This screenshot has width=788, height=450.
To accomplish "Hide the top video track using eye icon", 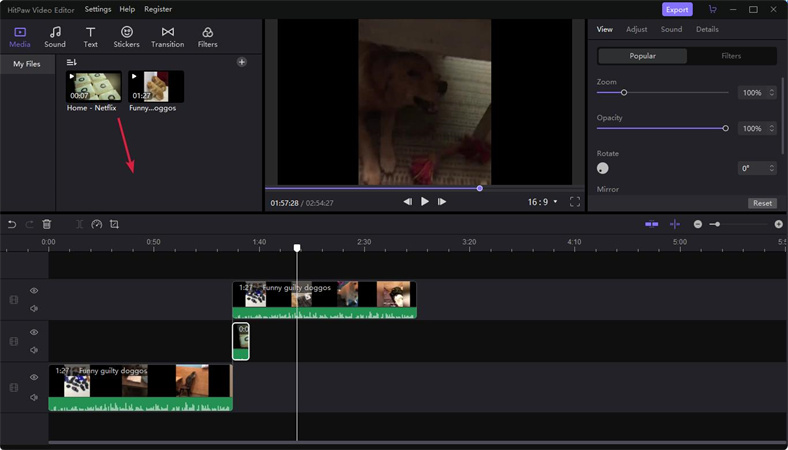I will pyautogui.click(x=34, y=291).
